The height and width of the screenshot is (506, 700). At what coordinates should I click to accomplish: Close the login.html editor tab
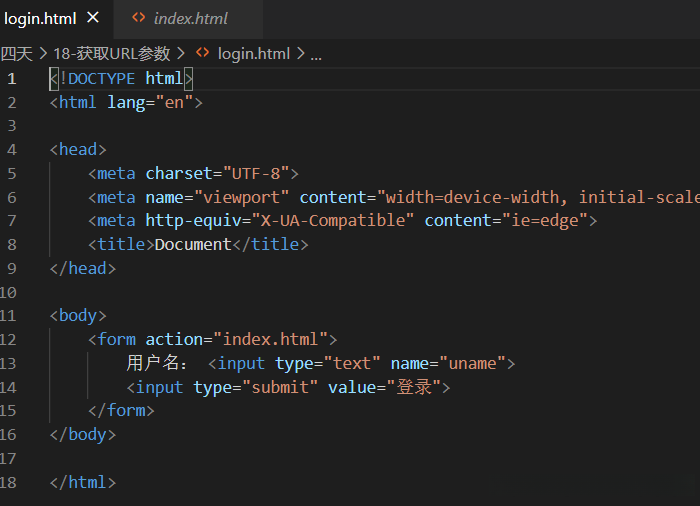tap(93, 18)
